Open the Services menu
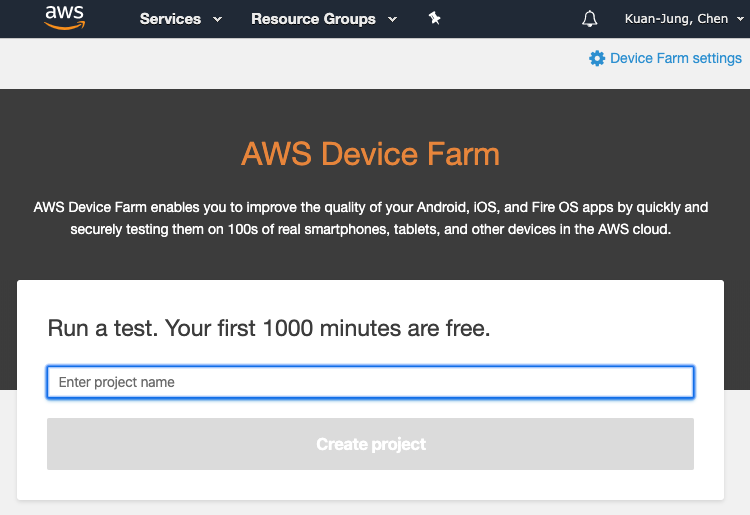Screen dimensions: 750x515 170,19
